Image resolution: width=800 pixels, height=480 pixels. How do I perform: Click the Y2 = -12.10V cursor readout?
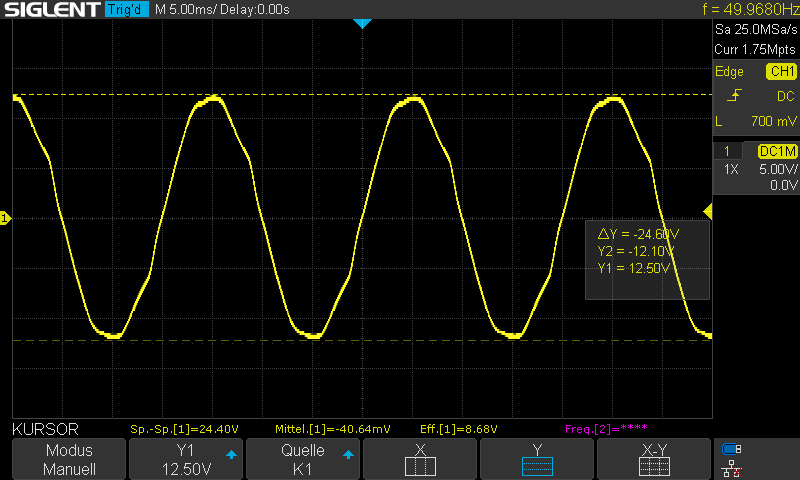click(x=636, y=251)
